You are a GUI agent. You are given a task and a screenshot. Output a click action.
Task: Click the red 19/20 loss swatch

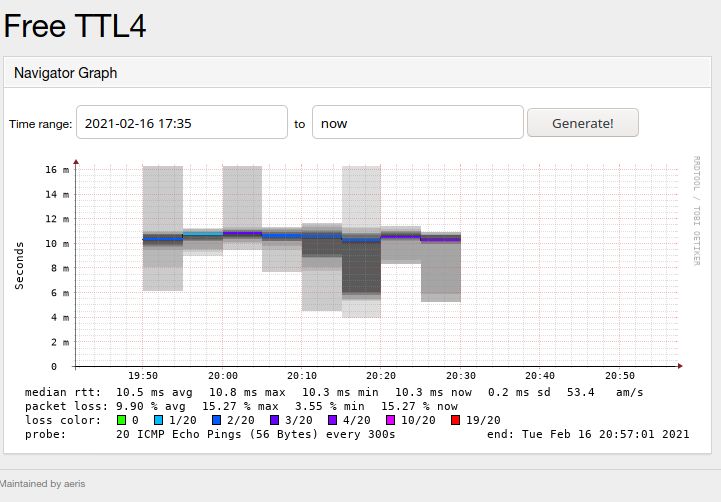(x=455, y=420)
